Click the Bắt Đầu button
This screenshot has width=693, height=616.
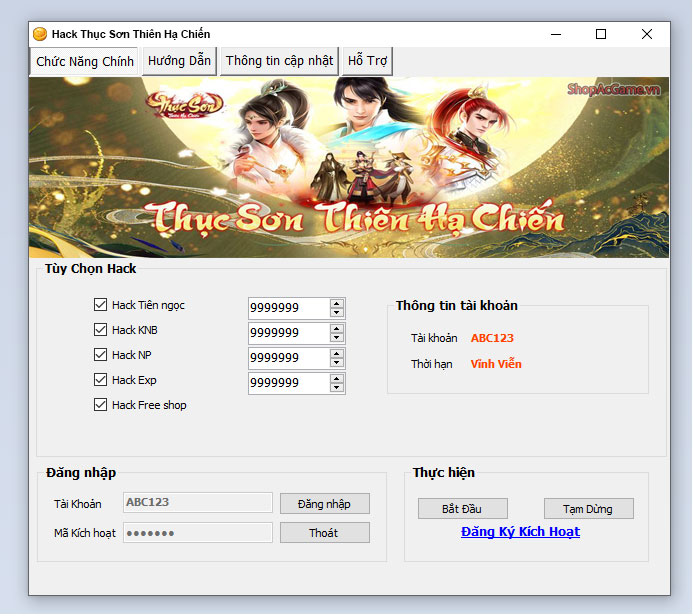coord(463,509)
